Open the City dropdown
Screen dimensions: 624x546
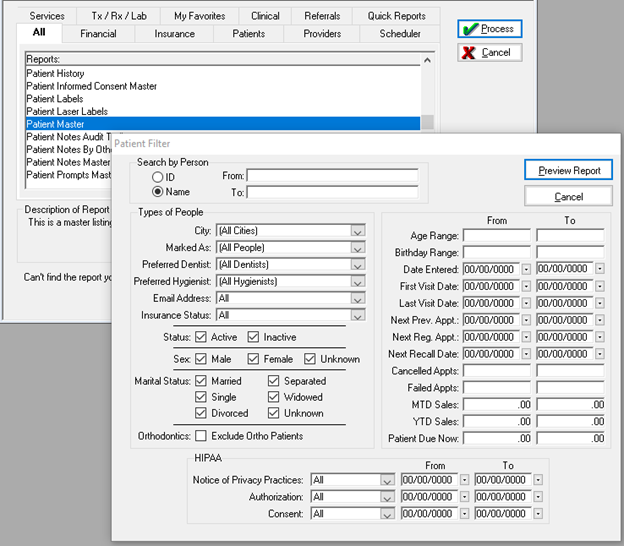pos(357,231)
